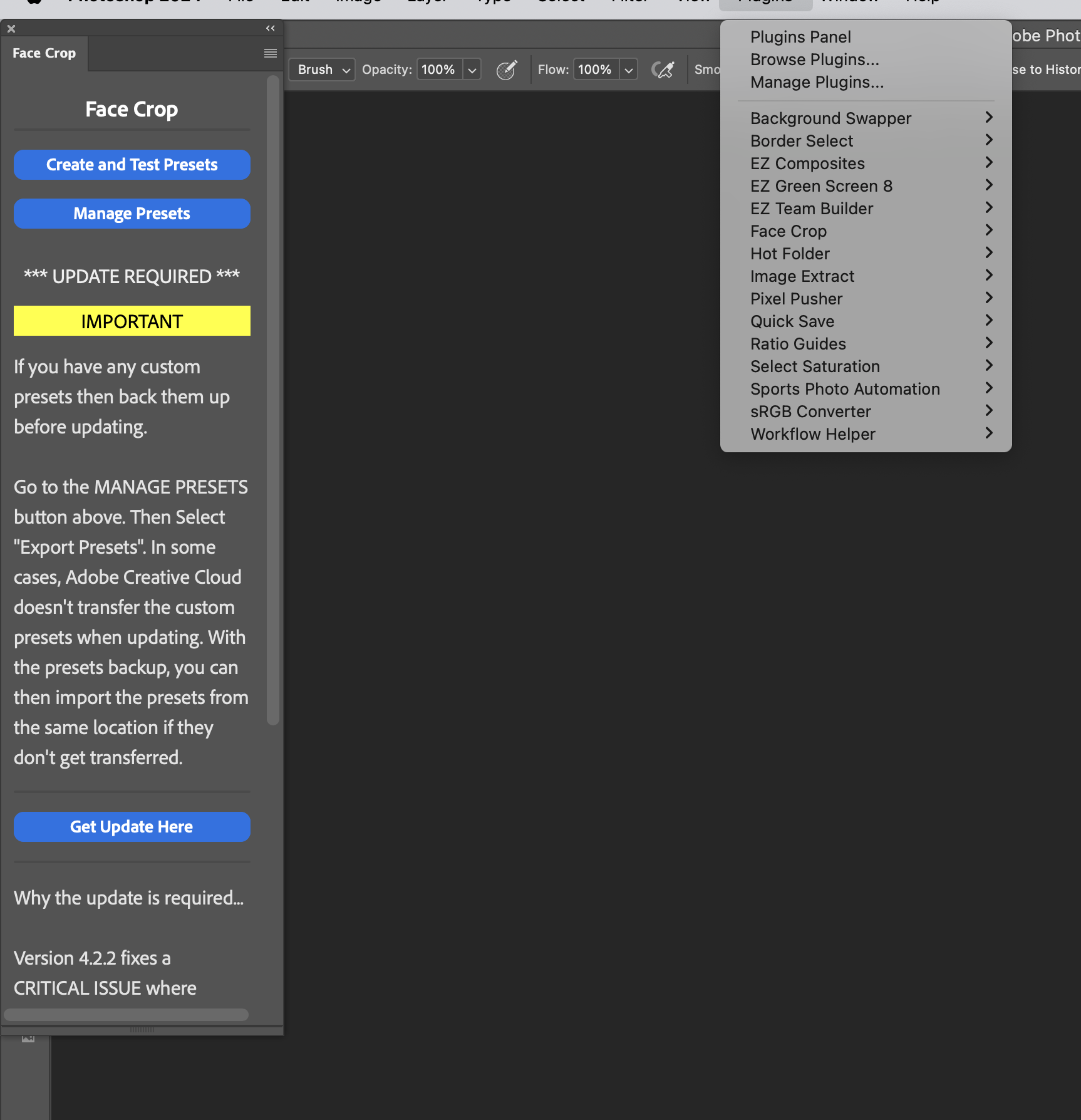This screenshot has height=1120, width=1081.
Task: Open Plugins Panel menu entry
Action: [866, 37]
